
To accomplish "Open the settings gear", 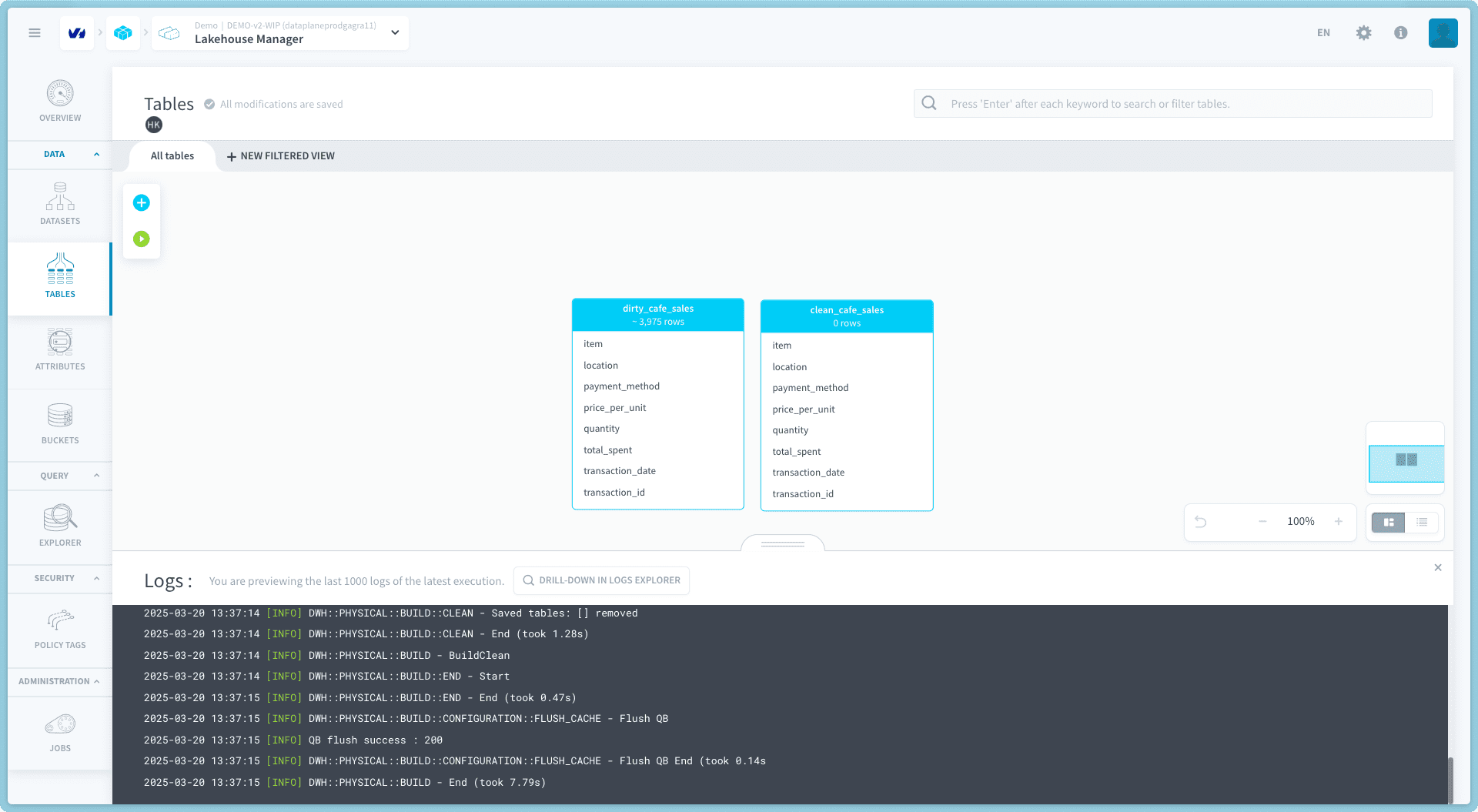I will tap(1363, 33).
